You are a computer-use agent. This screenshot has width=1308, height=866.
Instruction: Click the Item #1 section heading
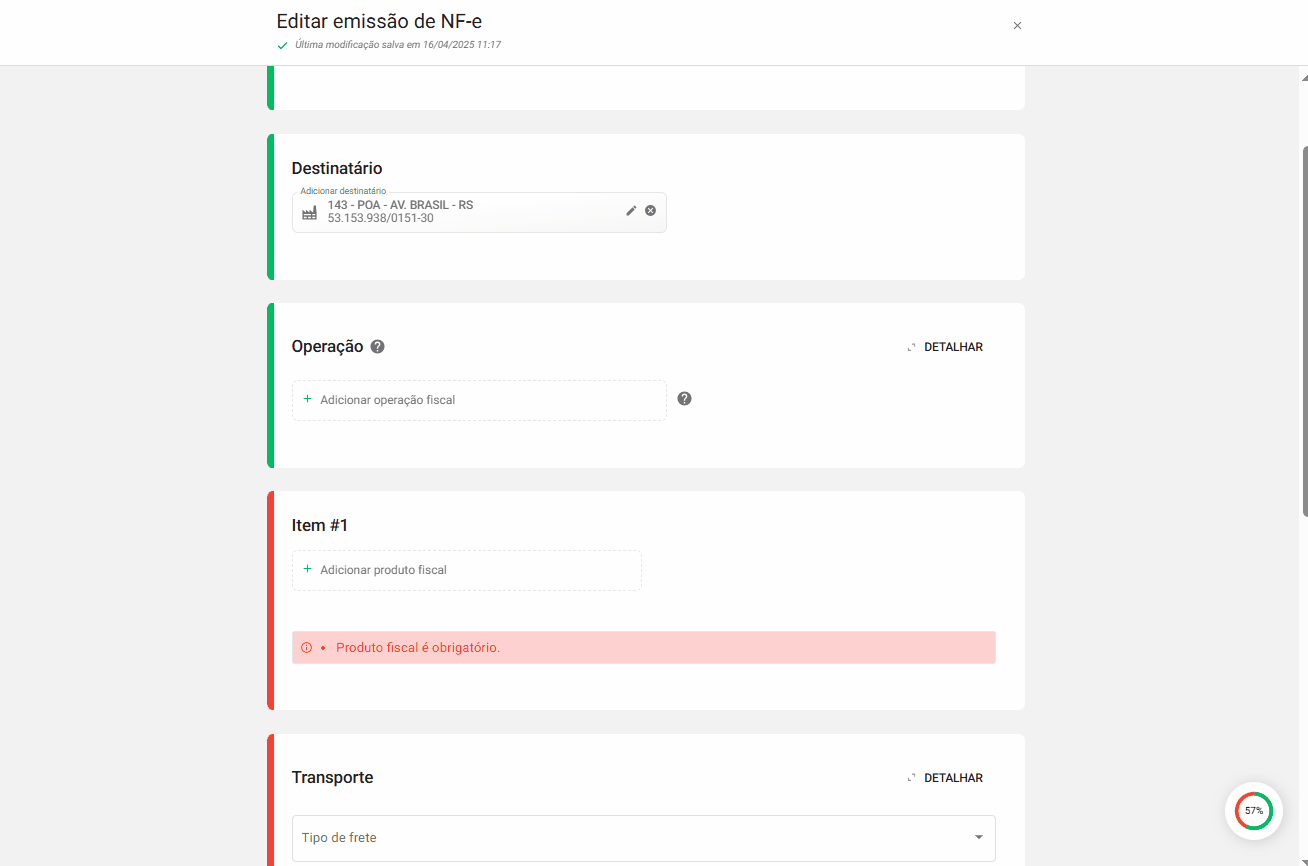pyautogui.click(x=320, y=525)
